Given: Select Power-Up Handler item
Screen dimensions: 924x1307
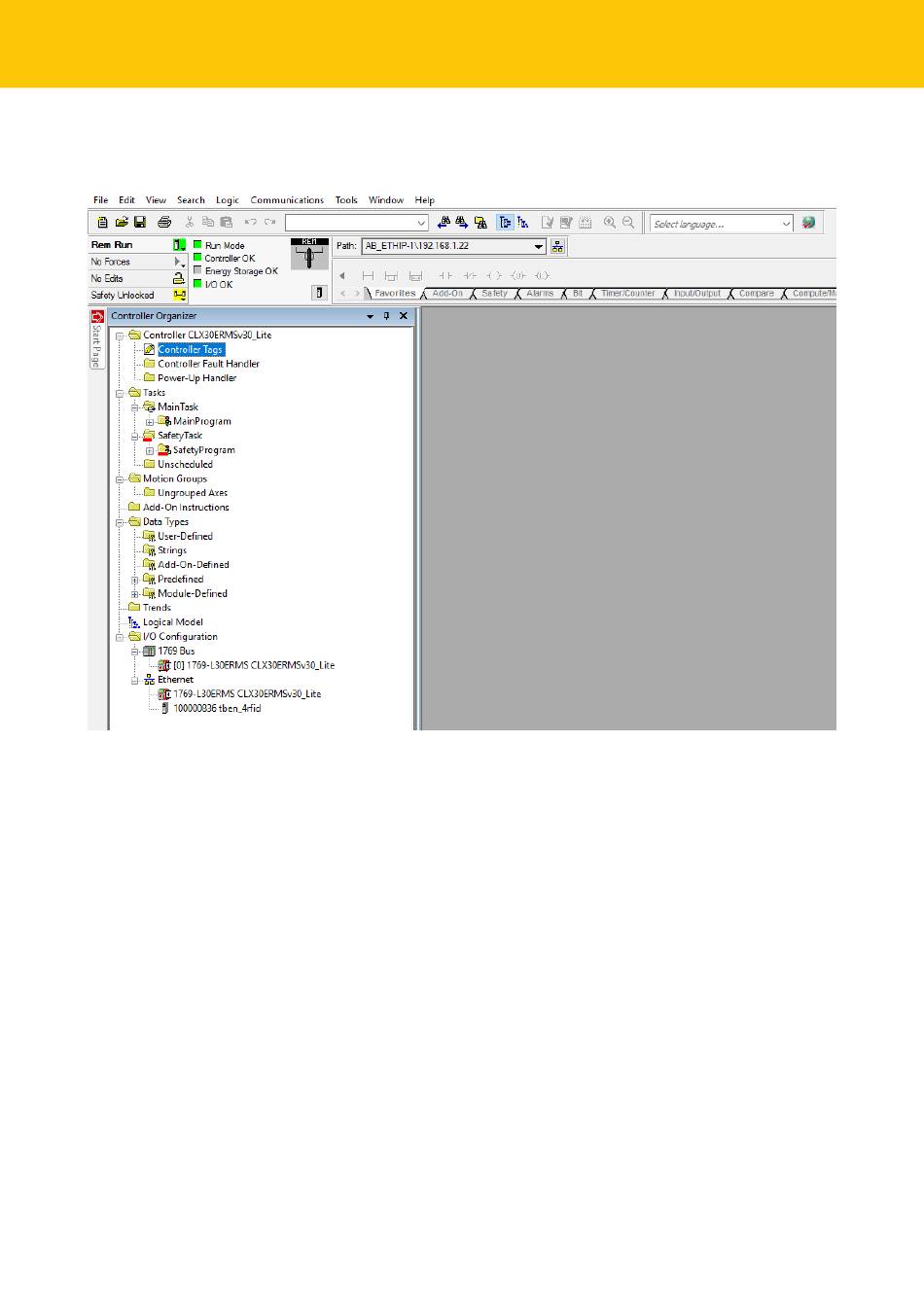Looking at the screenshot, I should click(x=196, y=378).
